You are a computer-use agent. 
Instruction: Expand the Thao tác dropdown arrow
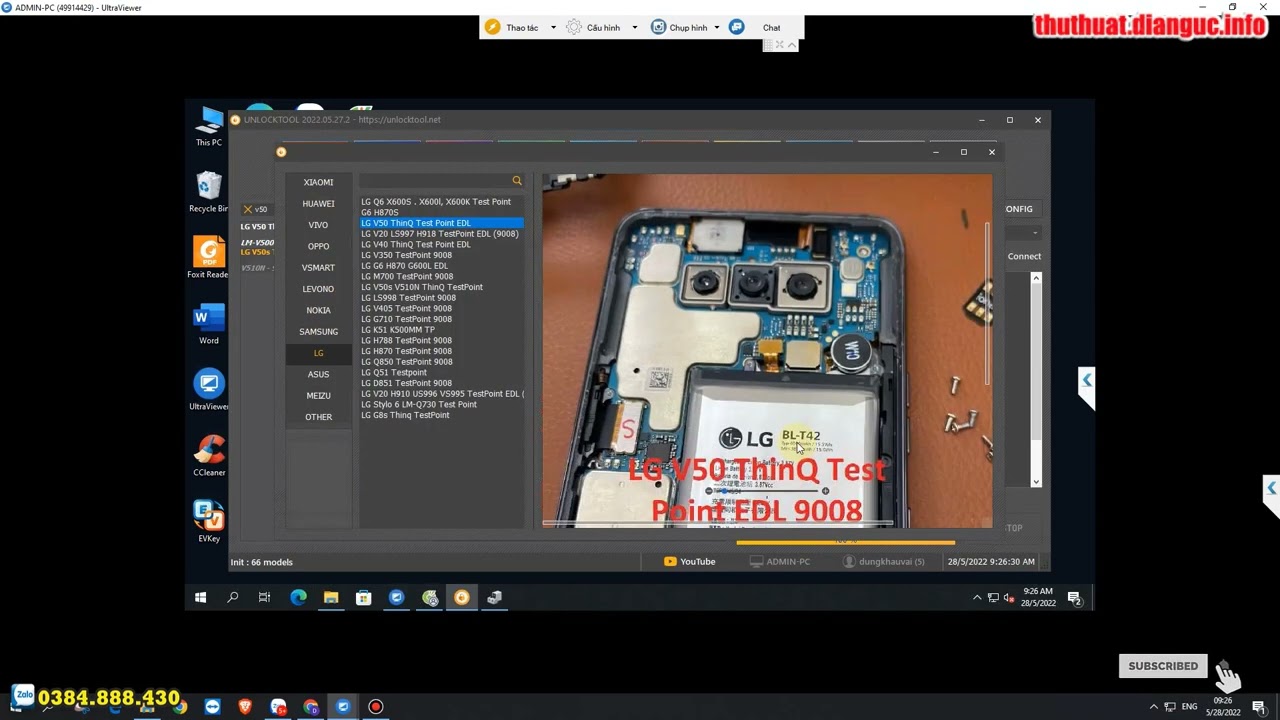click(x=553, y=27)
